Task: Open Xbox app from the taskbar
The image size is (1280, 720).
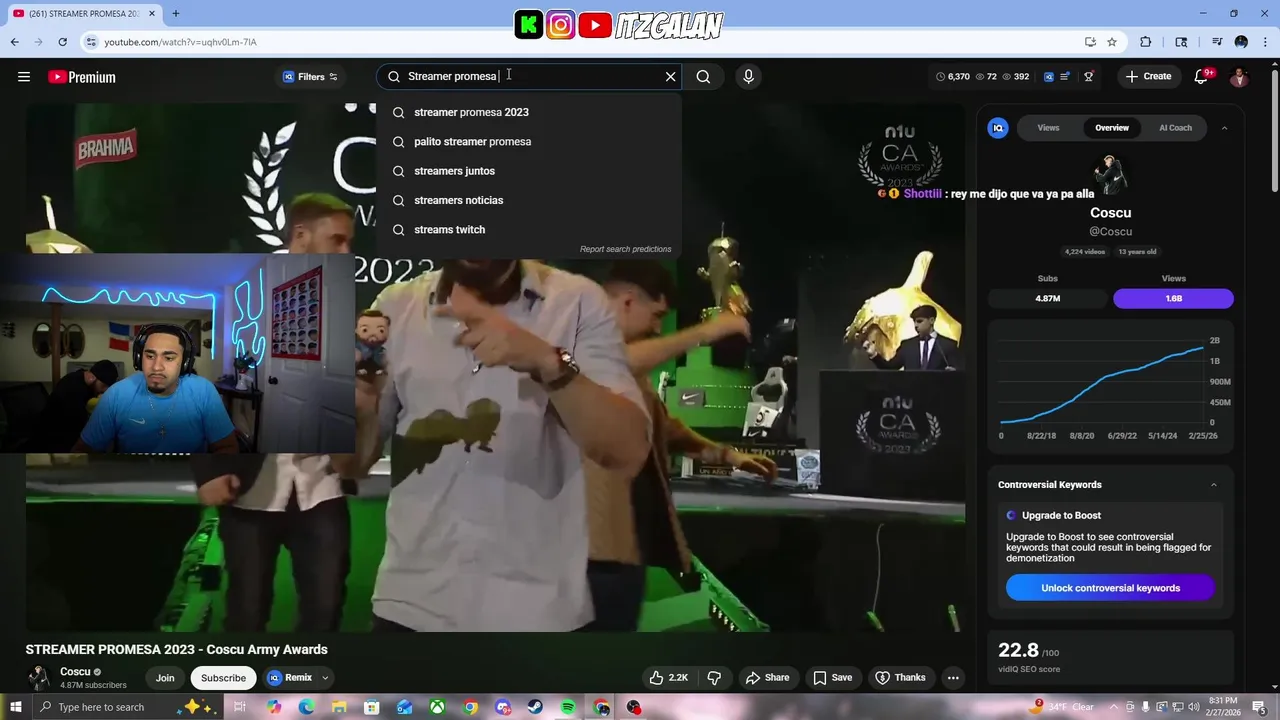Action: 437,707
